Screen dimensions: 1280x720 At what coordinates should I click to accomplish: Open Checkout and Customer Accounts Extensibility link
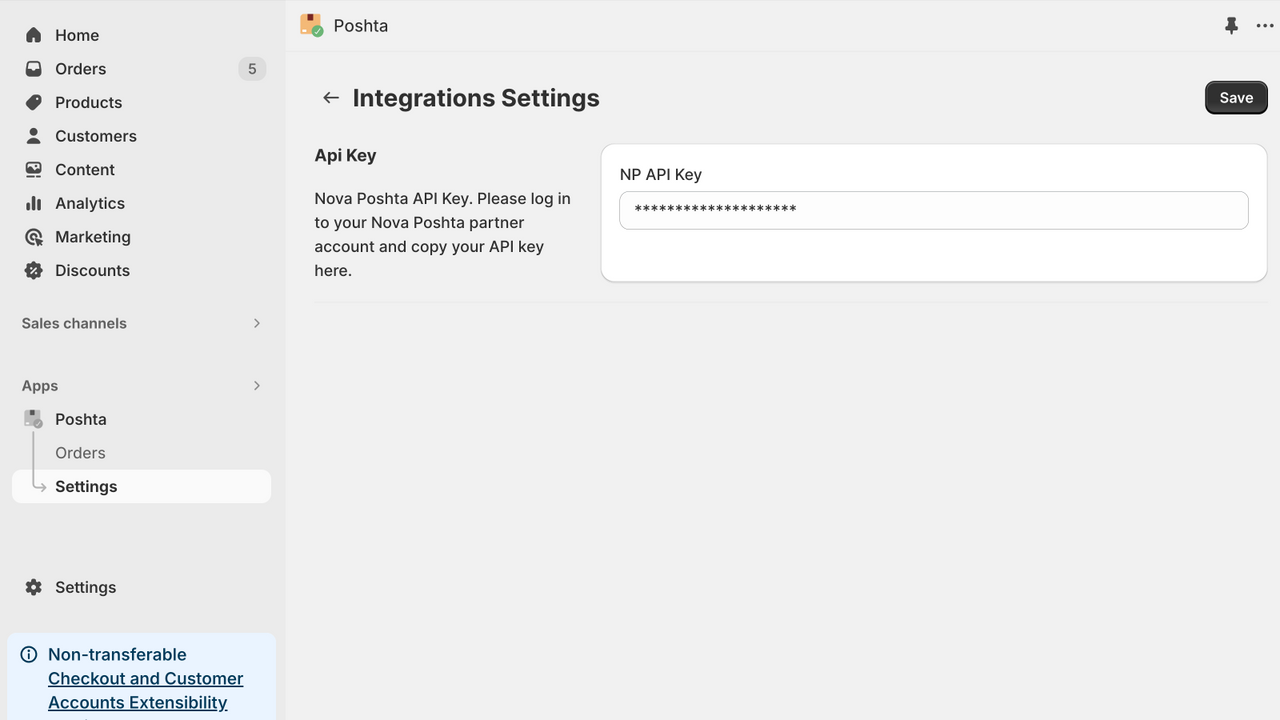(x=145, y=691)
